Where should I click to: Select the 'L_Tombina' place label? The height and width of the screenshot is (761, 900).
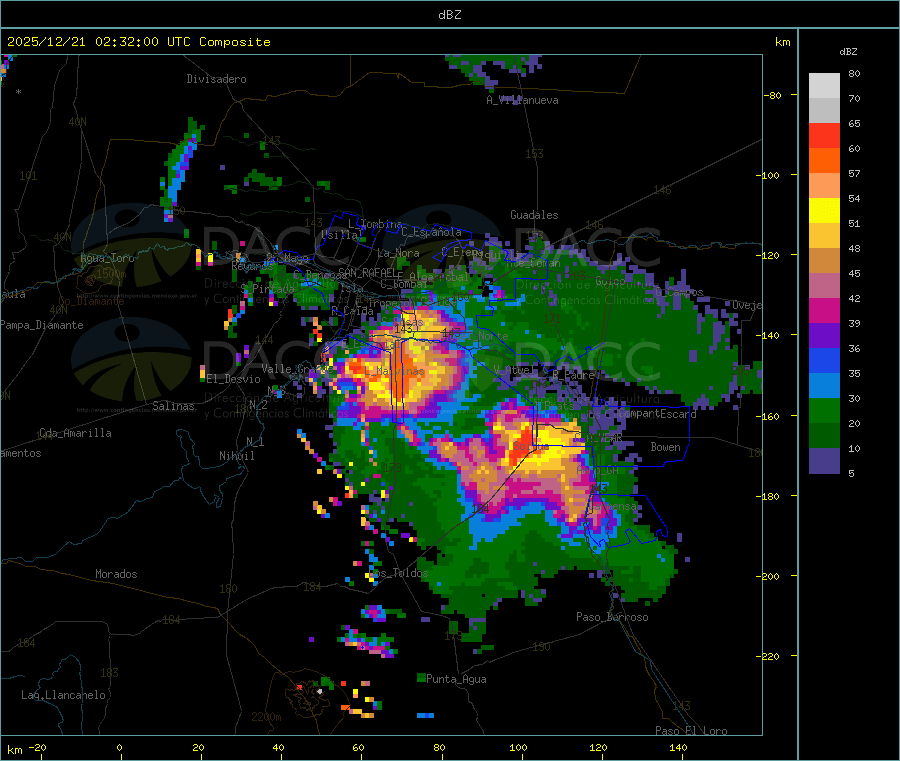375,224
